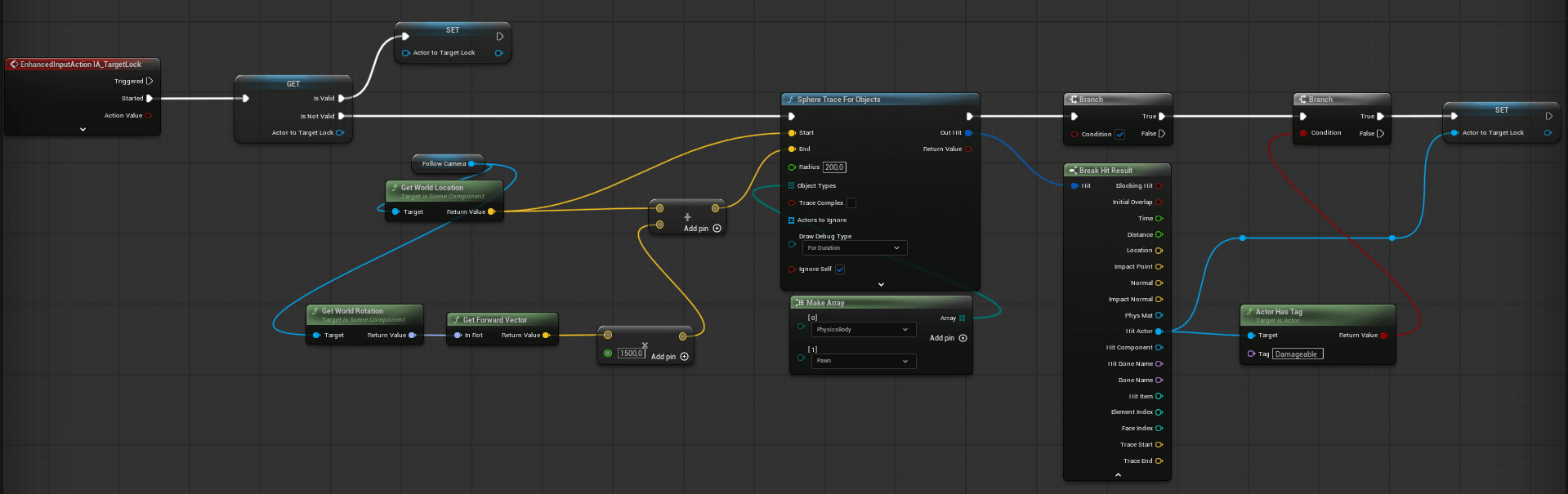Click the Out Hit output pin
1568x494 pixels.
pos(968,132)
